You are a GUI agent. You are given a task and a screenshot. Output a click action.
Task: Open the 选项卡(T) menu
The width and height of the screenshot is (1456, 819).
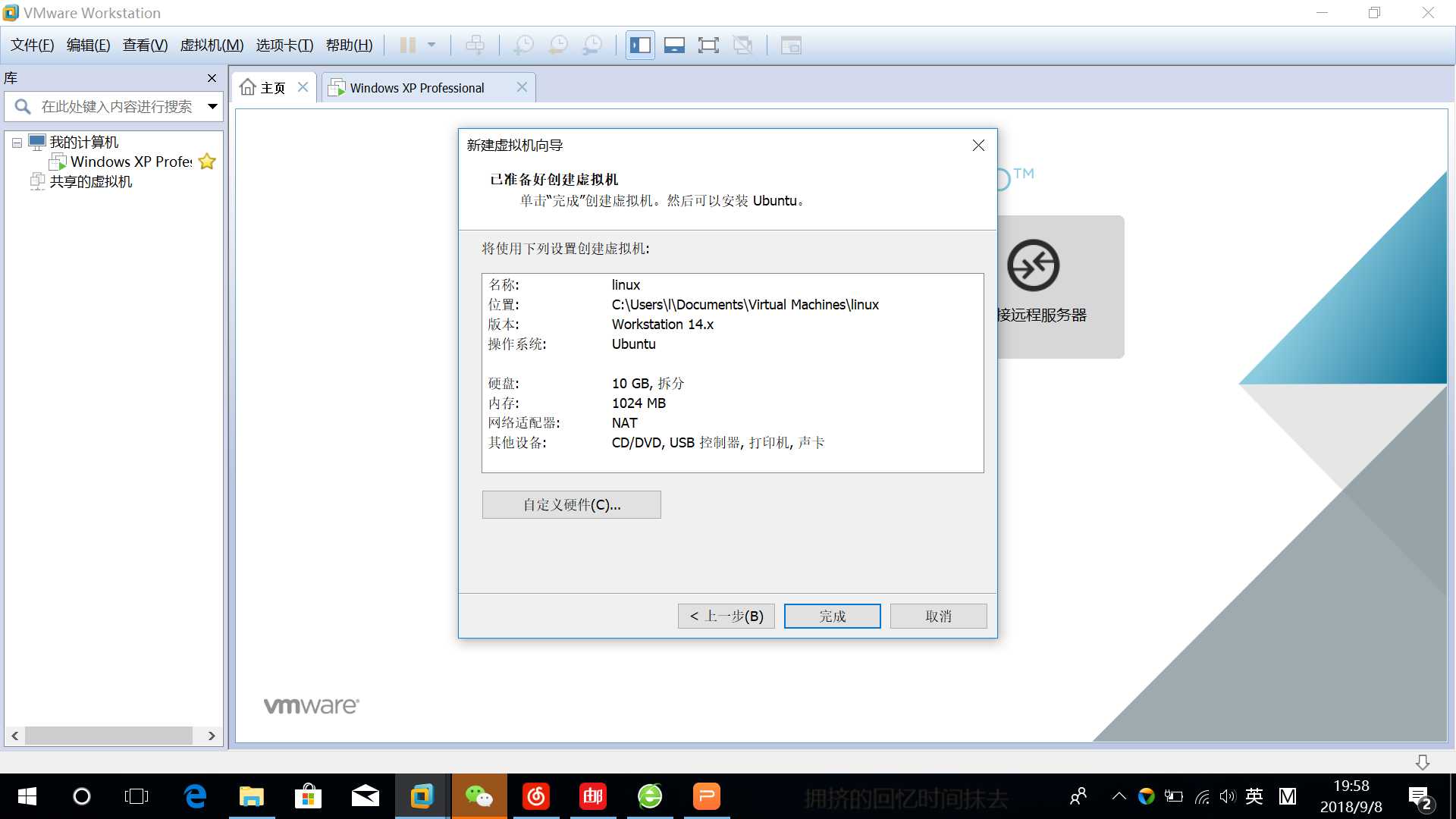click(284, 45)
